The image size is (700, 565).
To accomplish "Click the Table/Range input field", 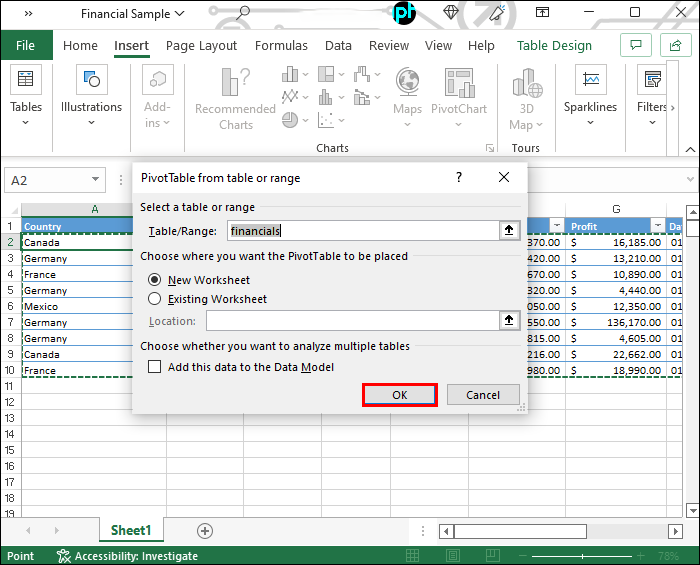I will point(362,230).
